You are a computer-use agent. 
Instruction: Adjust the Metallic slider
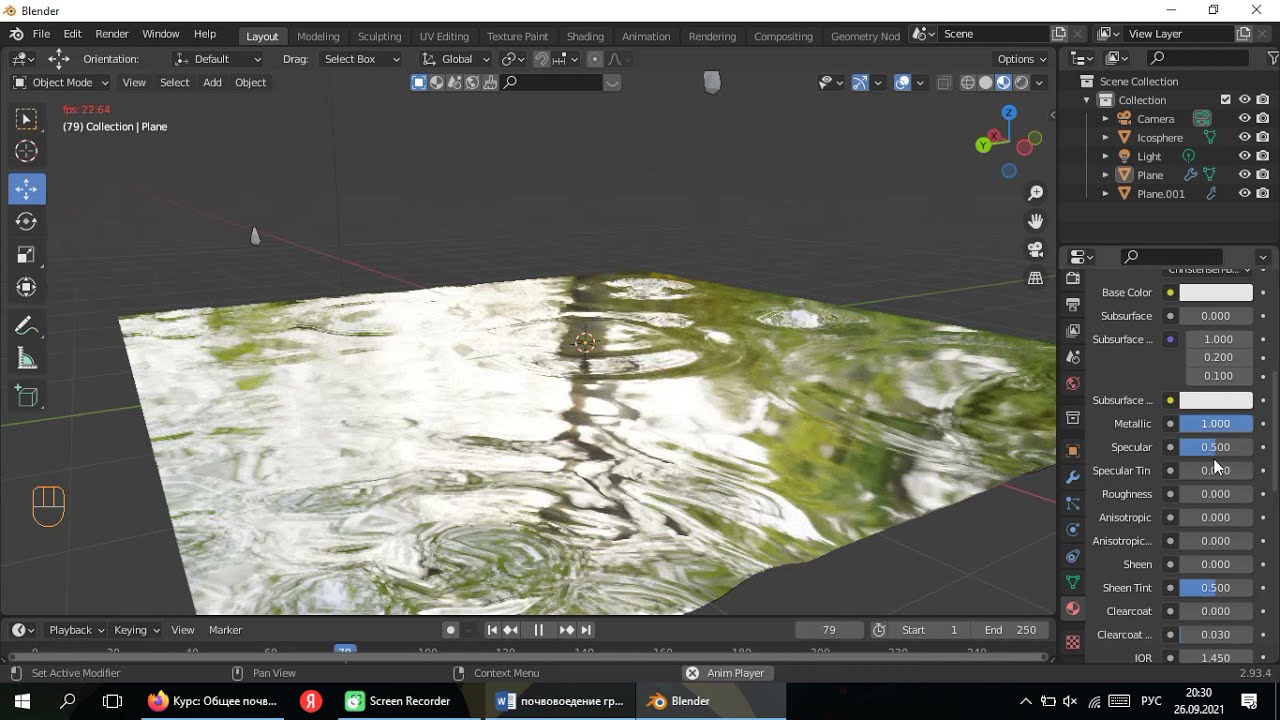point(1216,424)
